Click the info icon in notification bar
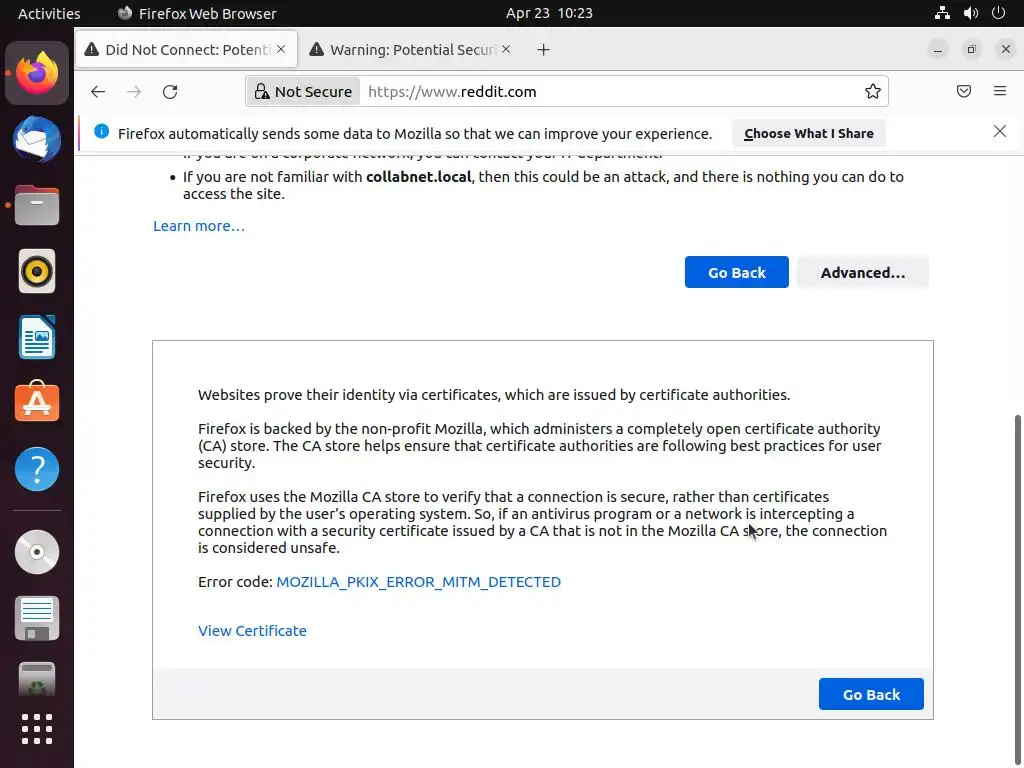The image size is (1024, 768). (x=101, y=131)
